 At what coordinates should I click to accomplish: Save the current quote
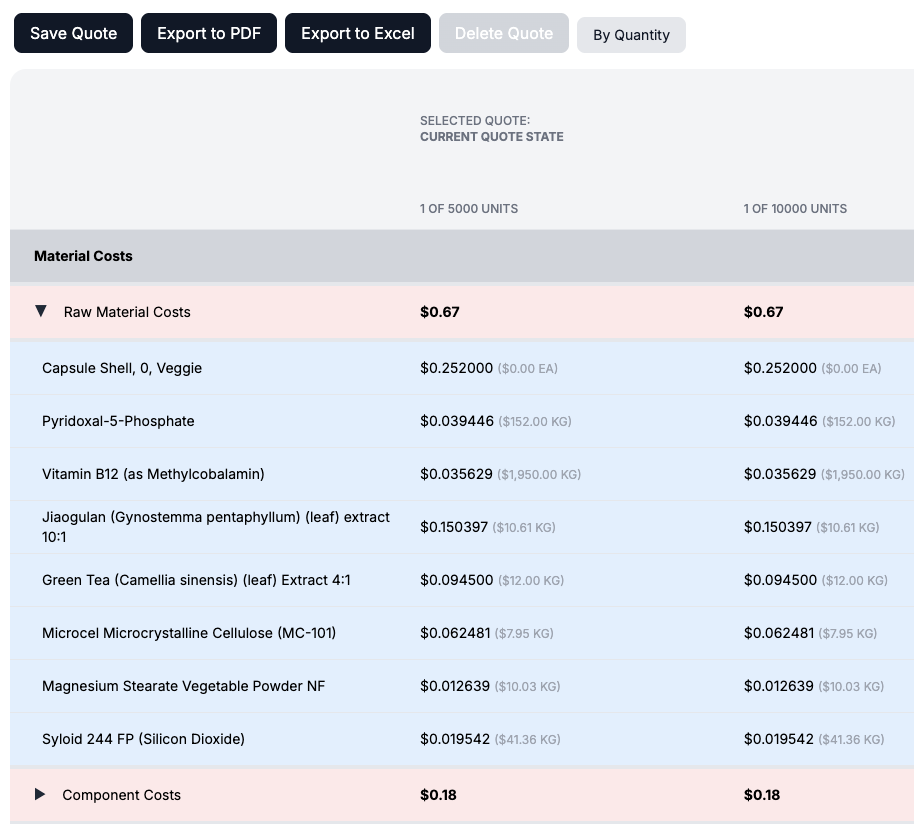click(x=73, y=33)
